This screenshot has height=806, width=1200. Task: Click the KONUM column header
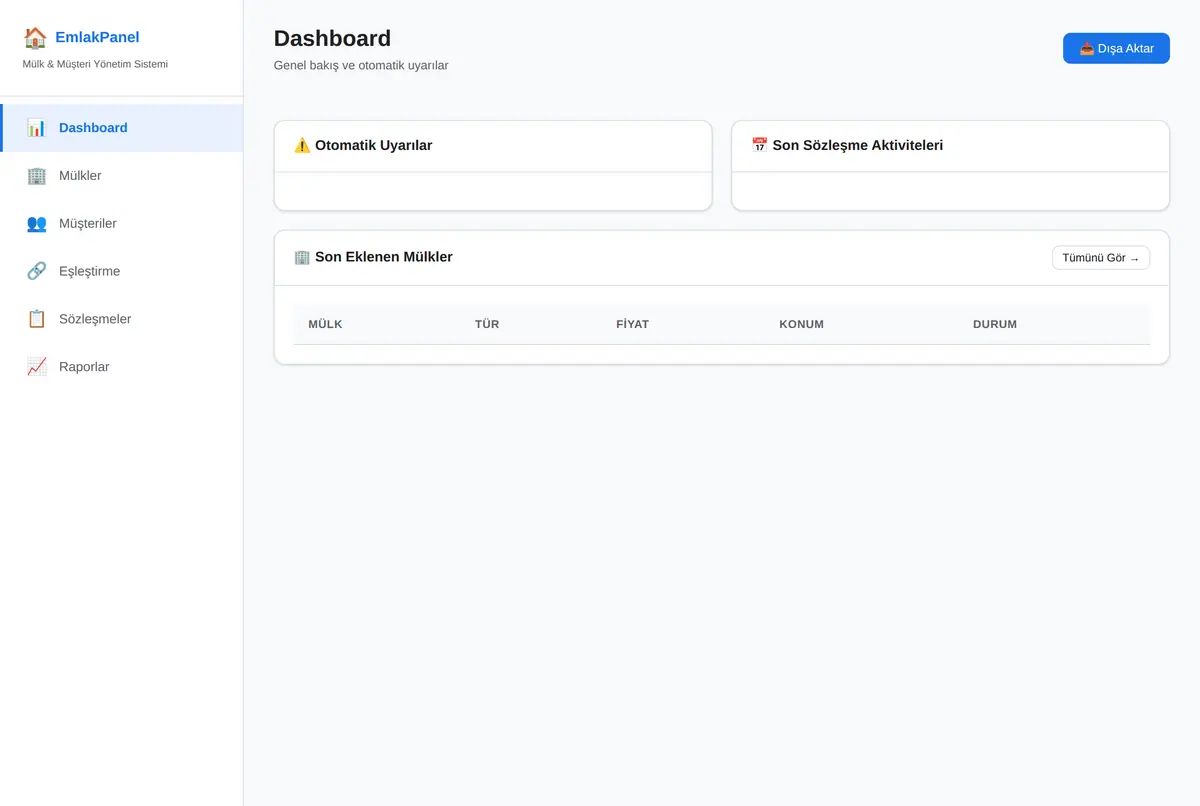tap(802, 324)
